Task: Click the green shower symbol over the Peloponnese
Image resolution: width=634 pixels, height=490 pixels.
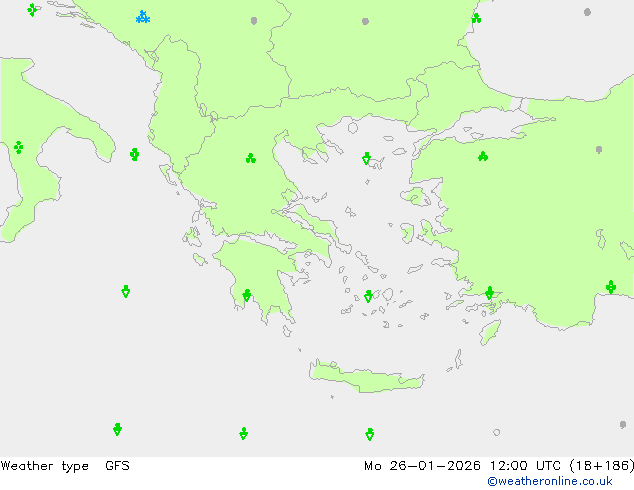Action: [247, 295]
